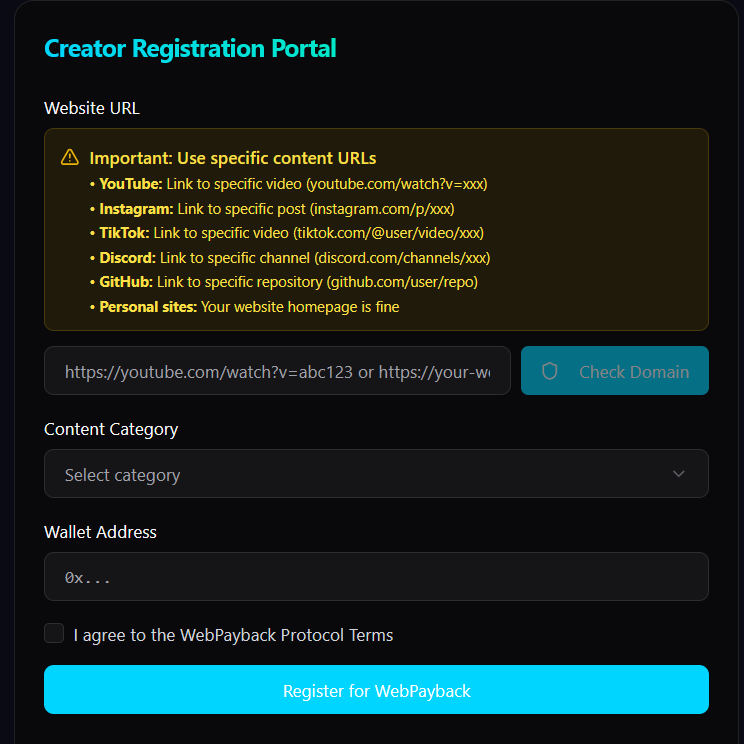Click the YouTube URL guideline line

[x=288, y=184]
